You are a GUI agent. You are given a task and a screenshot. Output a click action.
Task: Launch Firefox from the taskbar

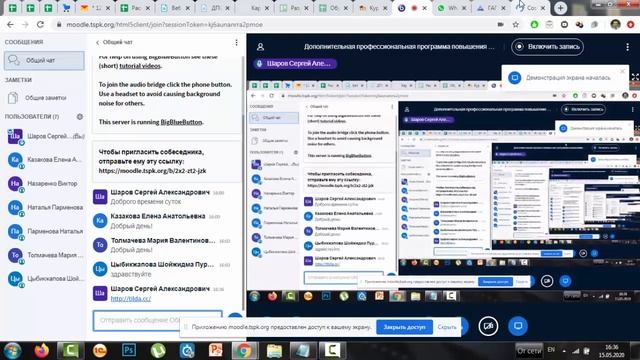click(41, 351)
